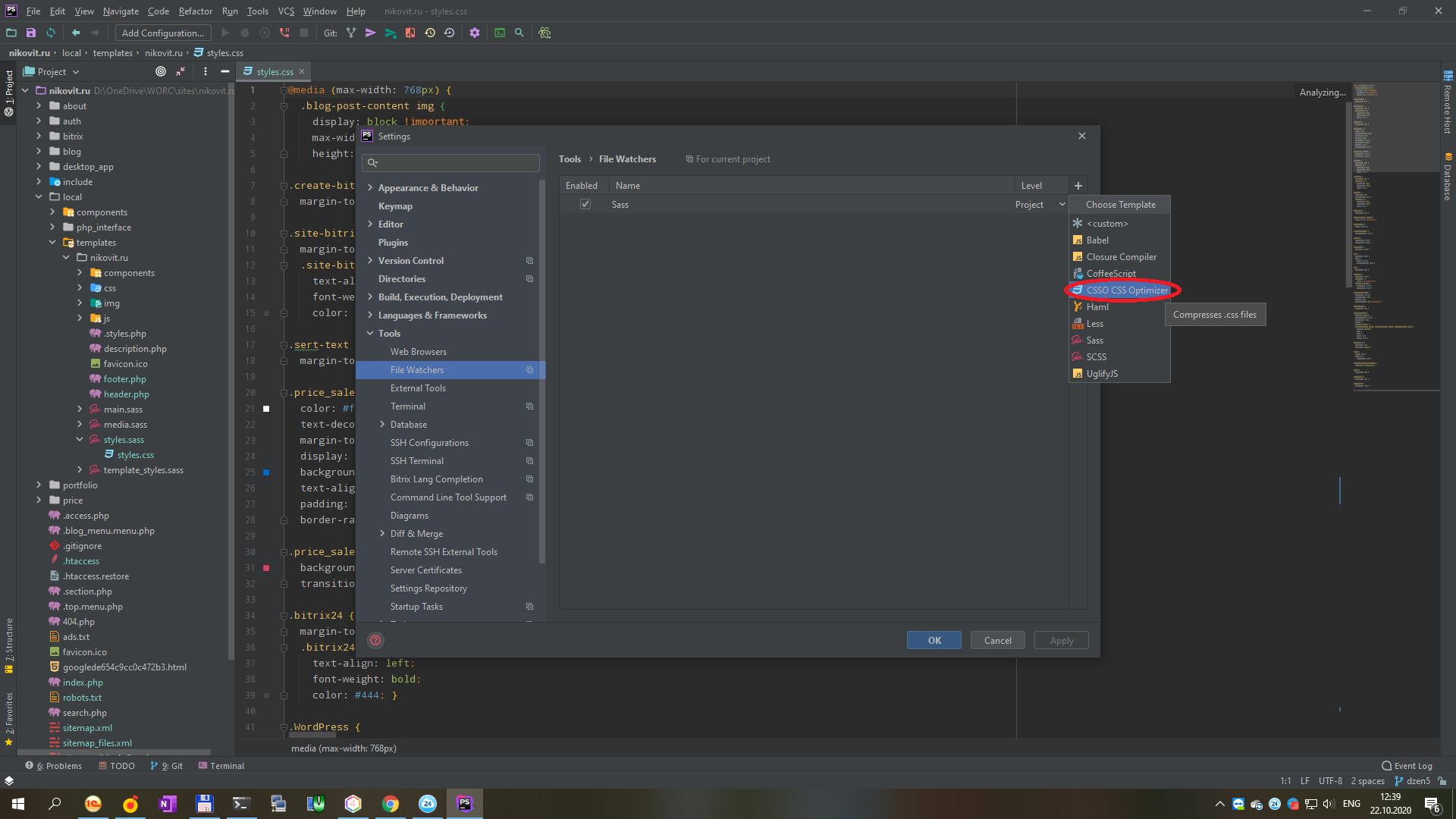Image resolution: width=1456 pixels, height=819 pixels.
Task: Open the Project level dropdown for Sass
Action: click(1062, 205)
